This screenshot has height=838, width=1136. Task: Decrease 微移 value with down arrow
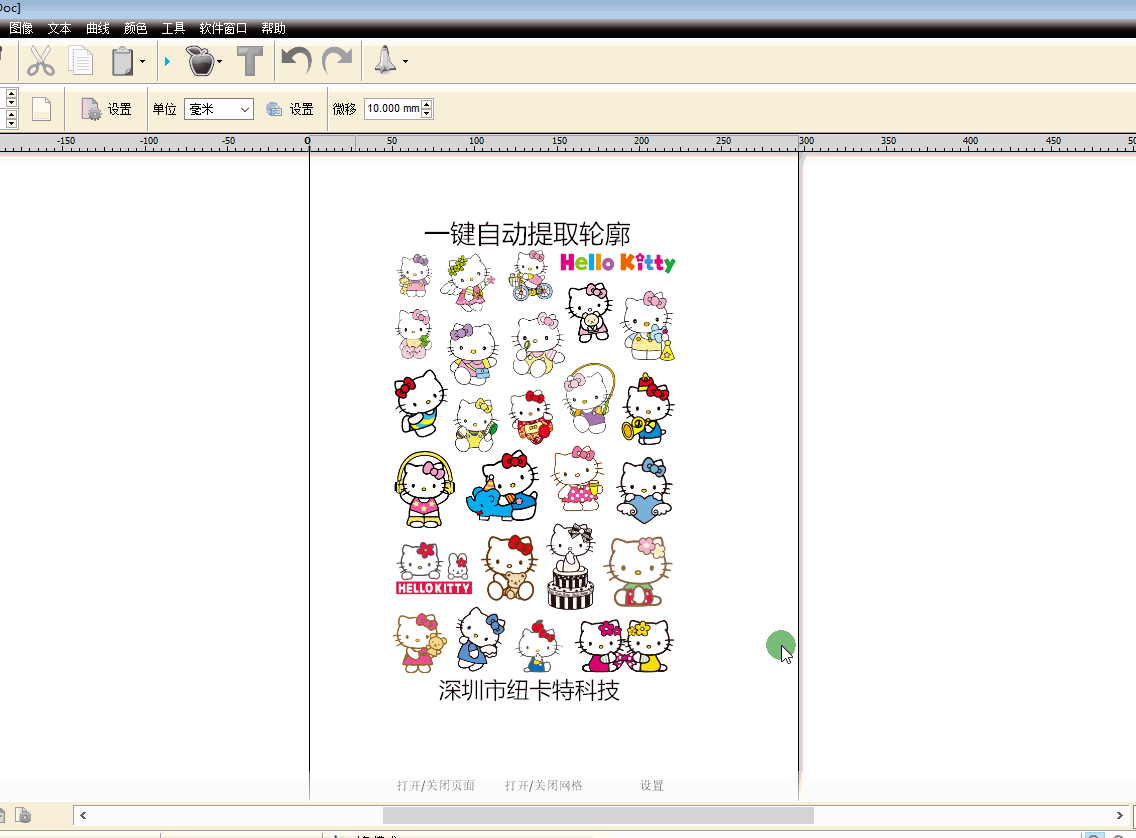coord(427,114)
